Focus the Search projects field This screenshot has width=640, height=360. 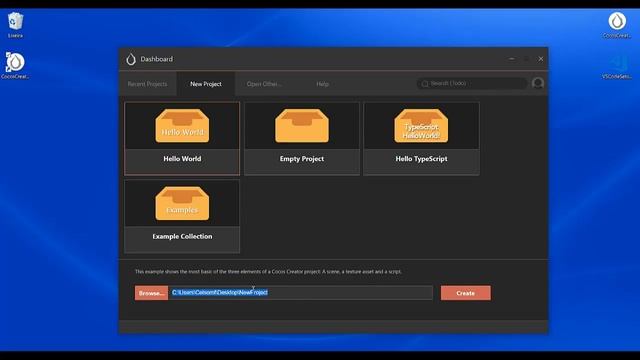(472, 83)
